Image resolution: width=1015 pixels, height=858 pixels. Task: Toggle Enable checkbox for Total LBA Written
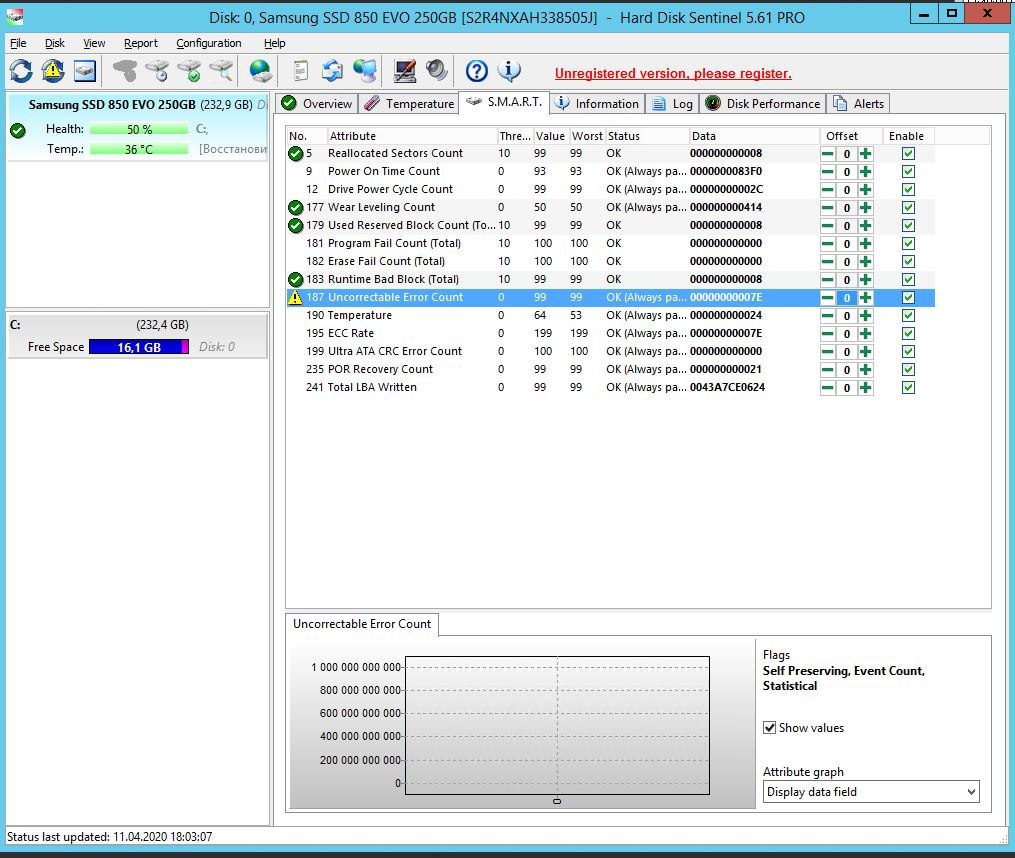tap(908, 387)
